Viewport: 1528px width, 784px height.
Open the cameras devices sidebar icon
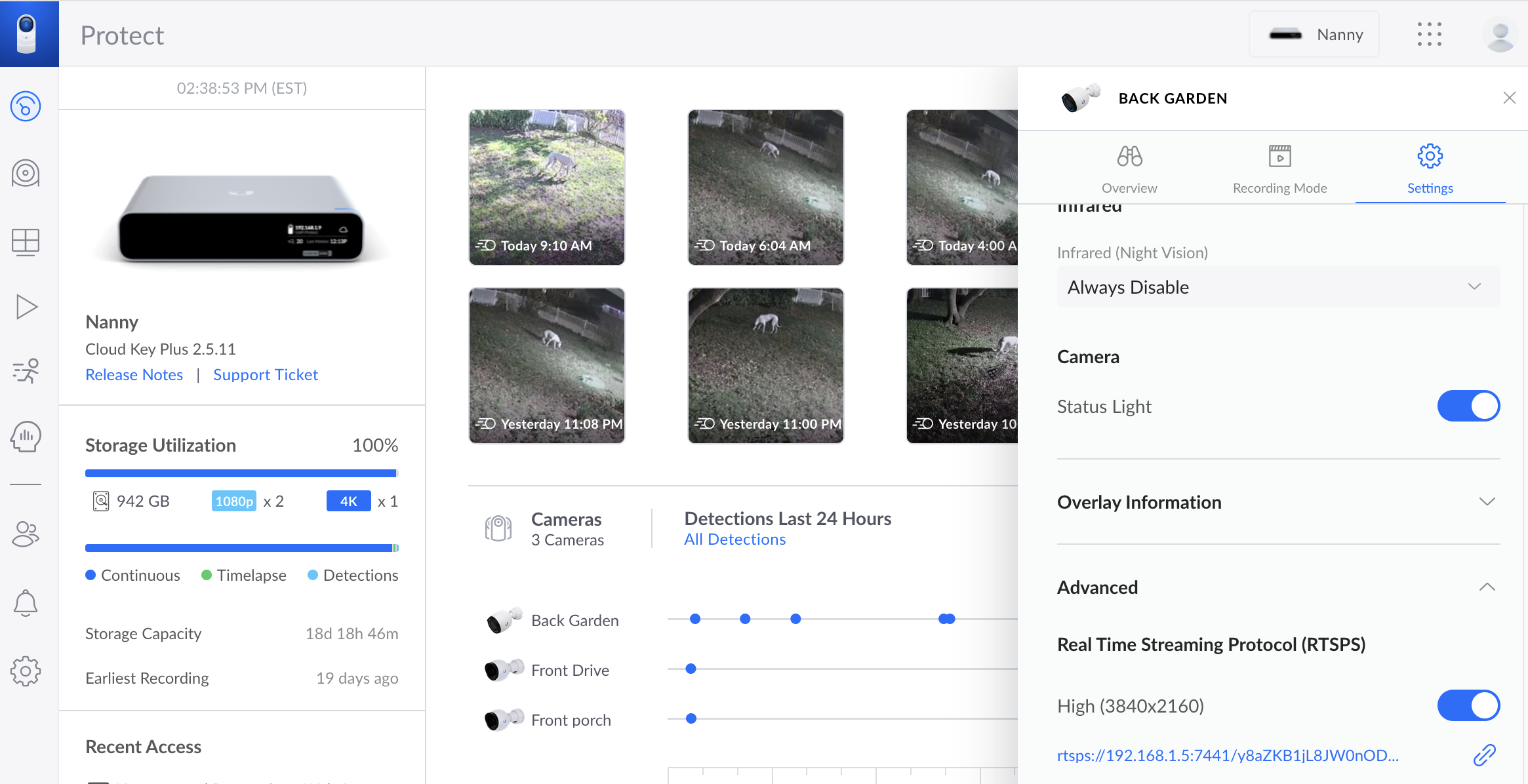(x=26, y=174)
